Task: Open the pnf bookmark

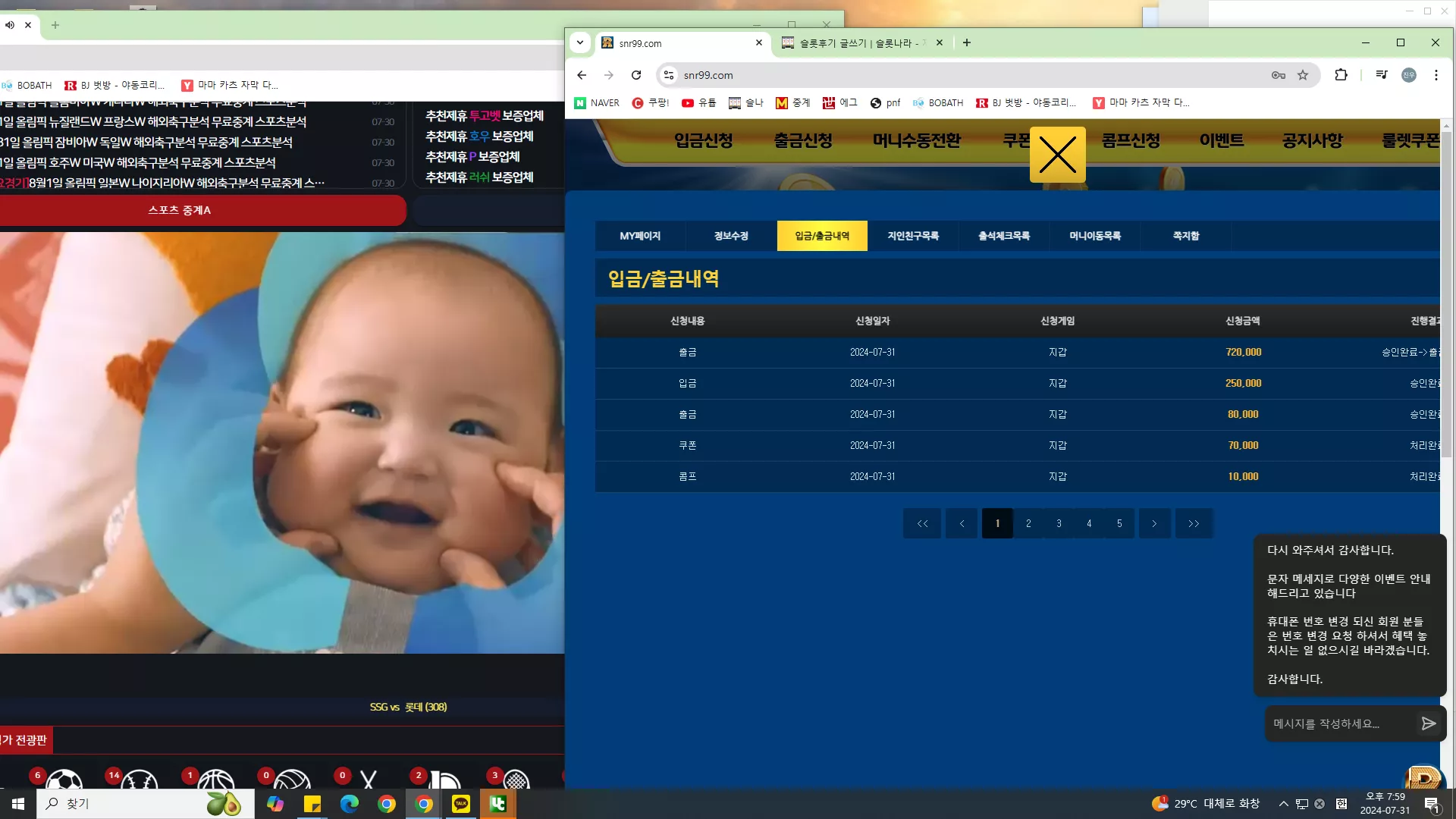Action: (886, 103)
